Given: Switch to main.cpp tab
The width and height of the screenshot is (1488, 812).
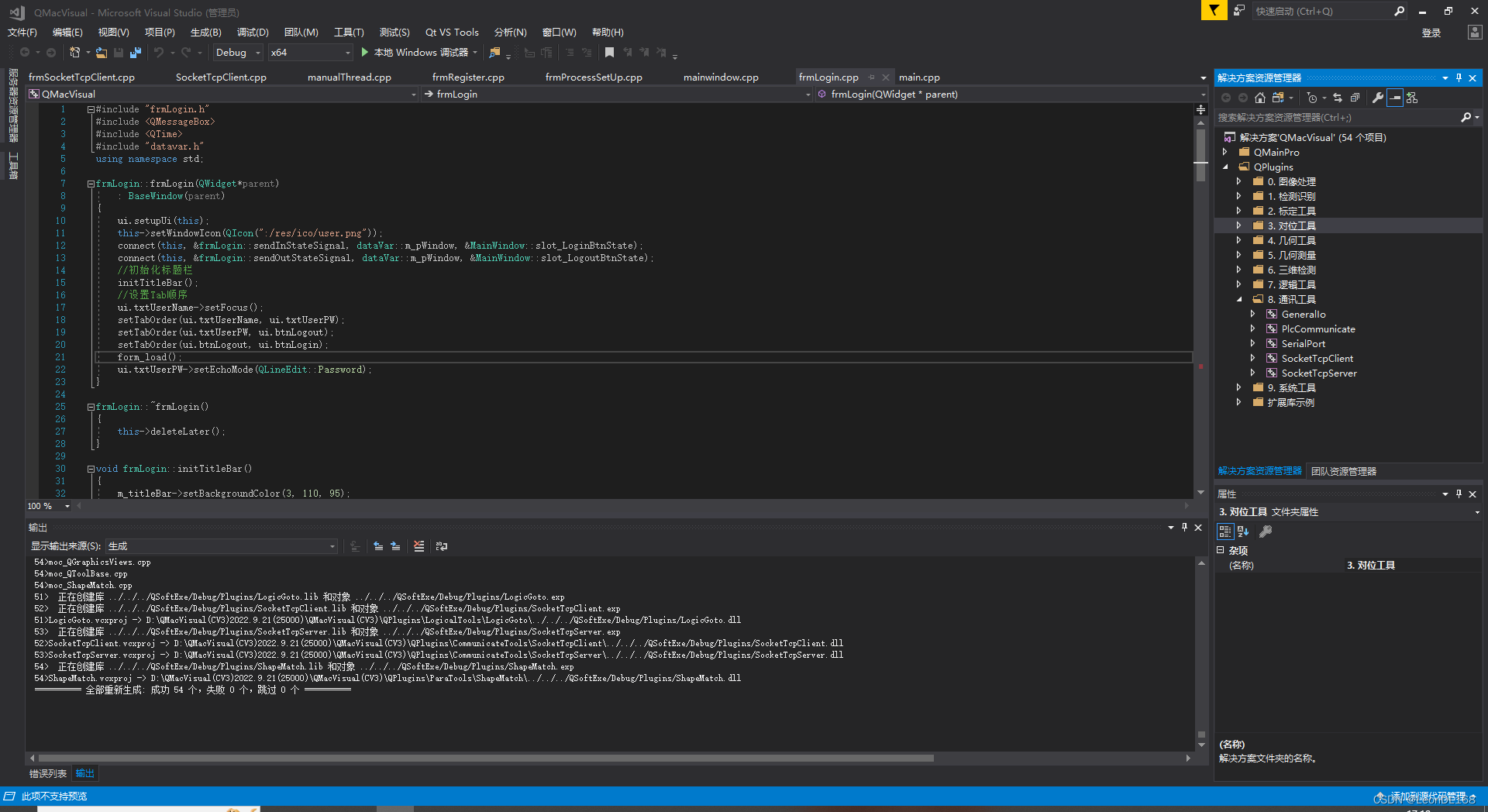Looking at the screenshot, I should (919, 77).
